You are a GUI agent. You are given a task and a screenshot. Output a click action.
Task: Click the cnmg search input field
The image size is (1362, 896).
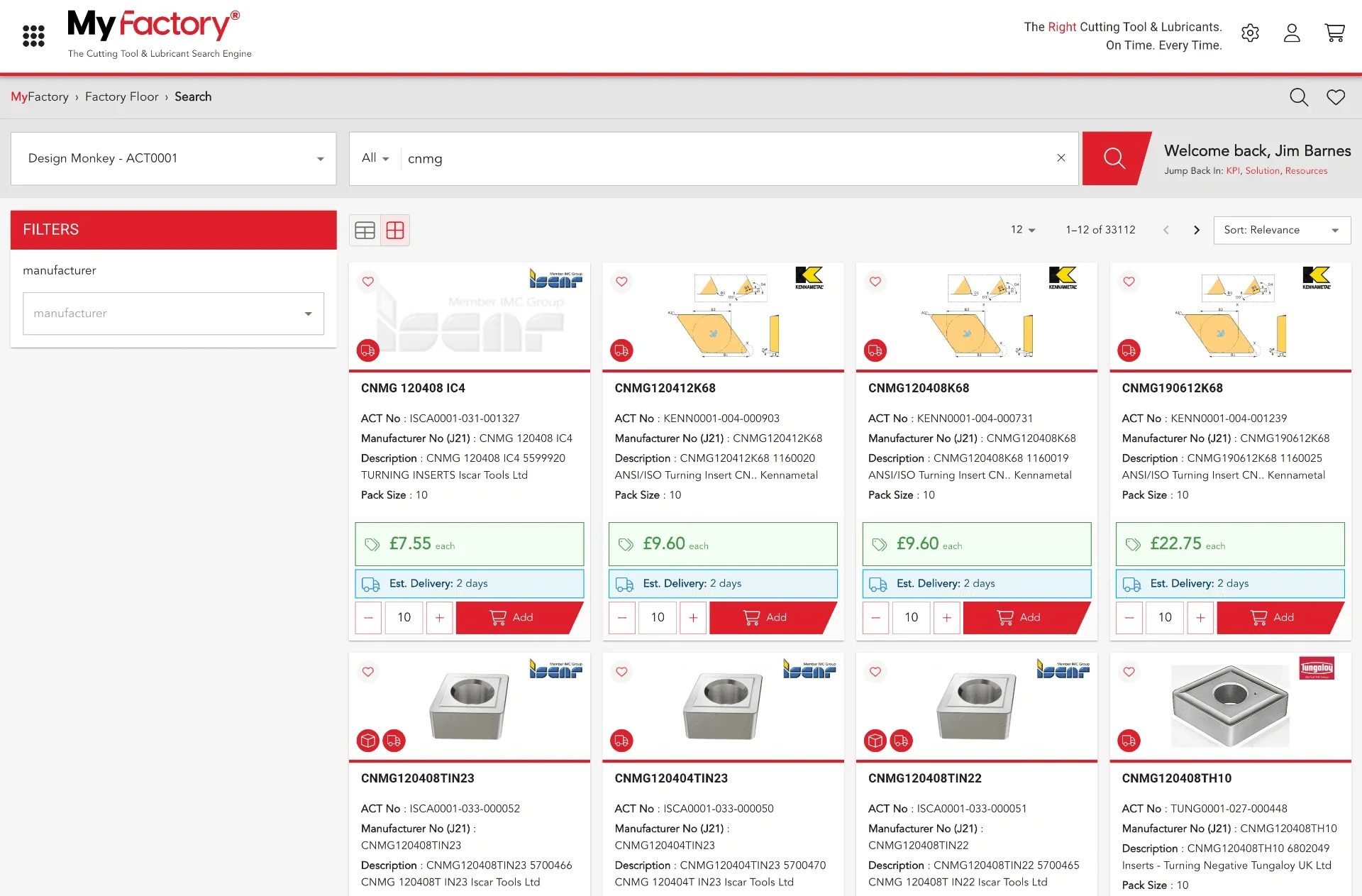click(x=727, y=158)
